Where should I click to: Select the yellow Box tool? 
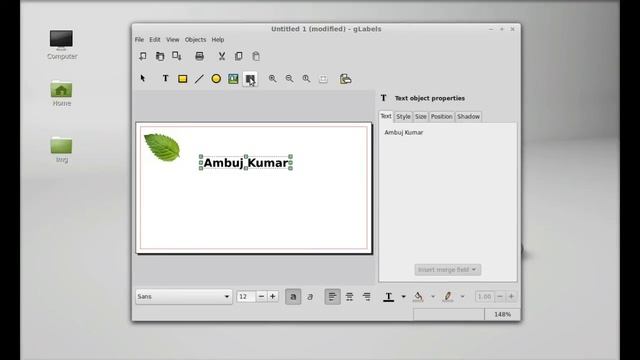click(182, 79)
